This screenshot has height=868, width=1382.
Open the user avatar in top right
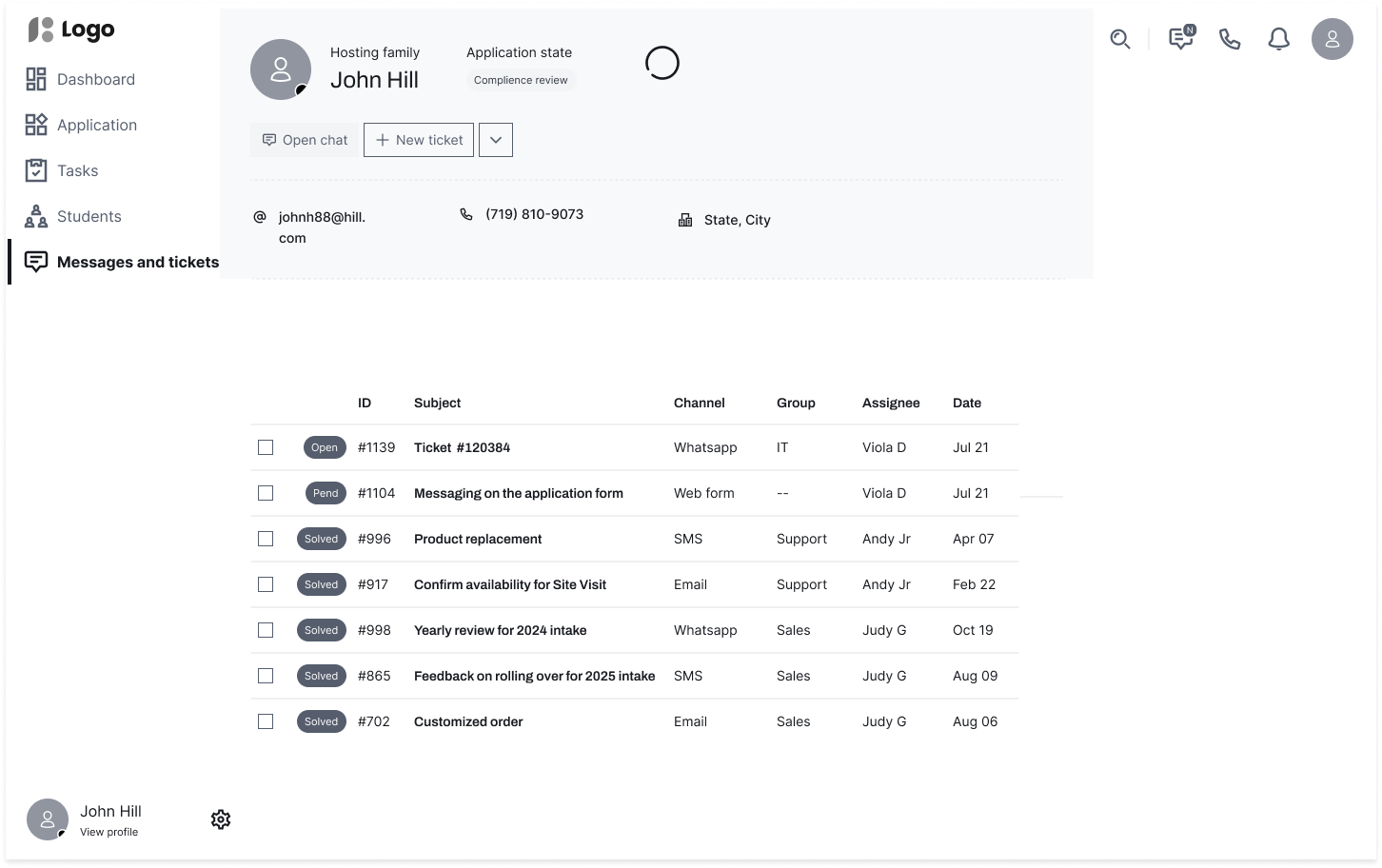(1332, 40)
